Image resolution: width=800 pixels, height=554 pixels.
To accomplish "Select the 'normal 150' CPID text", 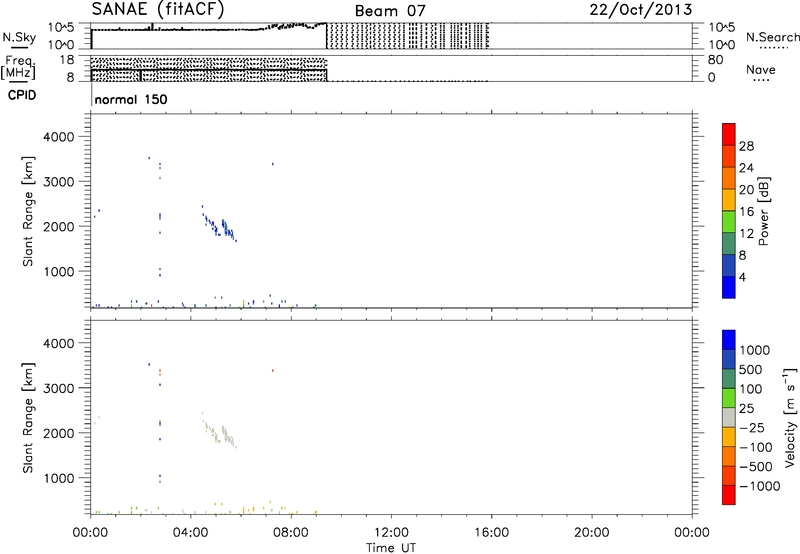I will [131, 99].
